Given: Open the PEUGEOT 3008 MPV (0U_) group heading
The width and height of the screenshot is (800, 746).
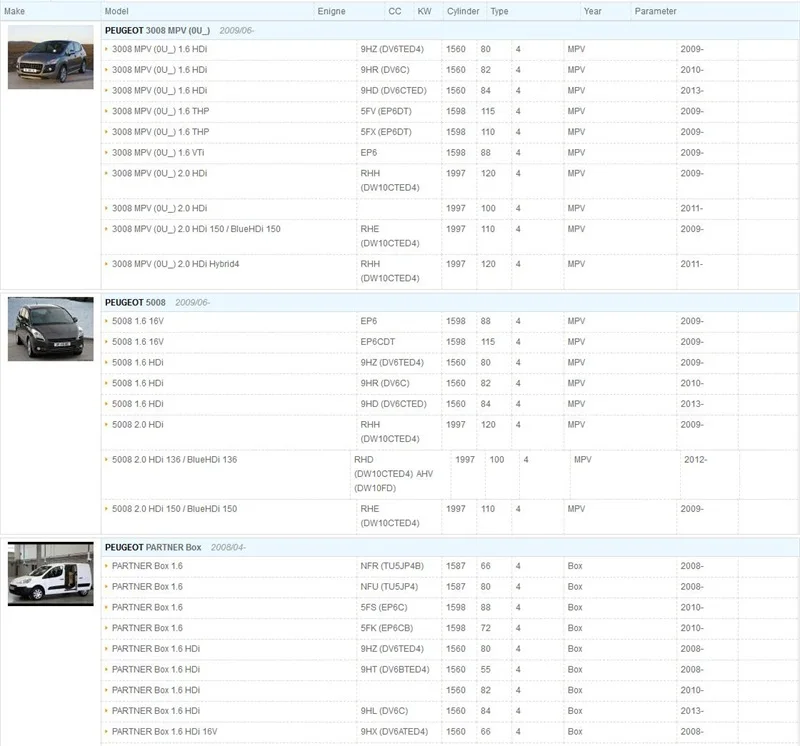Looking at the screenshot, I should coord(158,31).
